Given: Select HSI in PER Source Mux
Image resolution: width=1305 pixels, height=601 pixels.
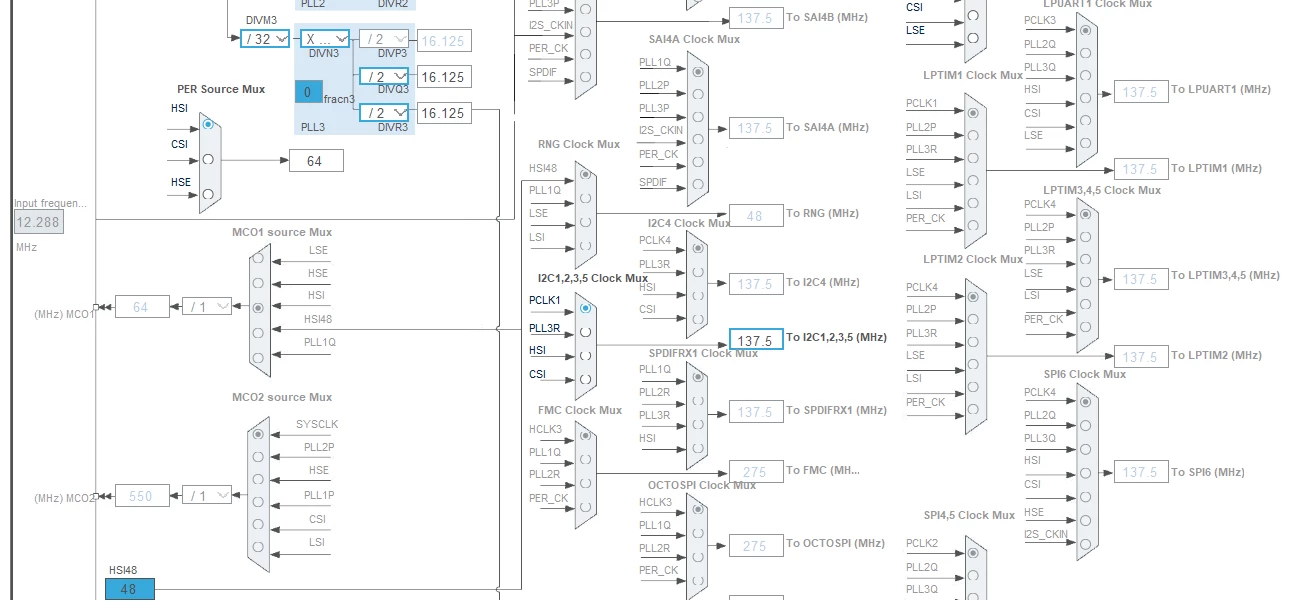Looking at the screenshot, I should click(208, 124).
